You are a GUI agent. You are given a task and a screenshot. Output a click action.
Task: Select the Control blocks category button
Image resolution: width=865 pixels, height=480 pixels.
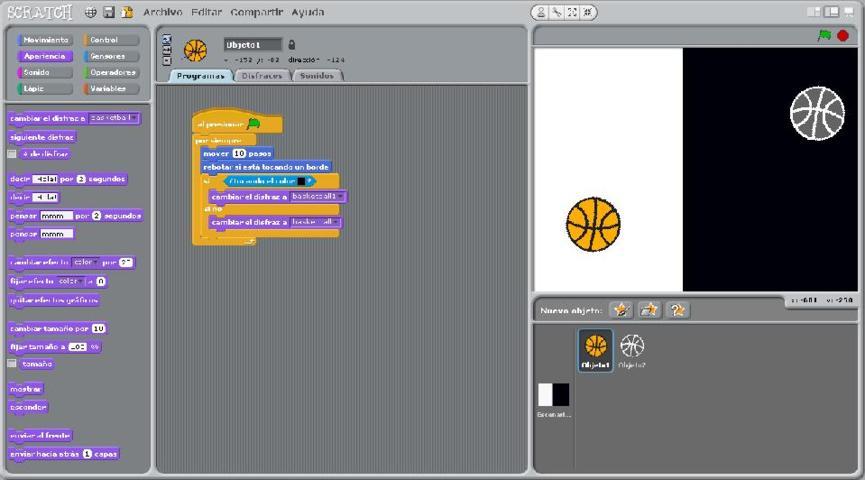tap(110, 40)
